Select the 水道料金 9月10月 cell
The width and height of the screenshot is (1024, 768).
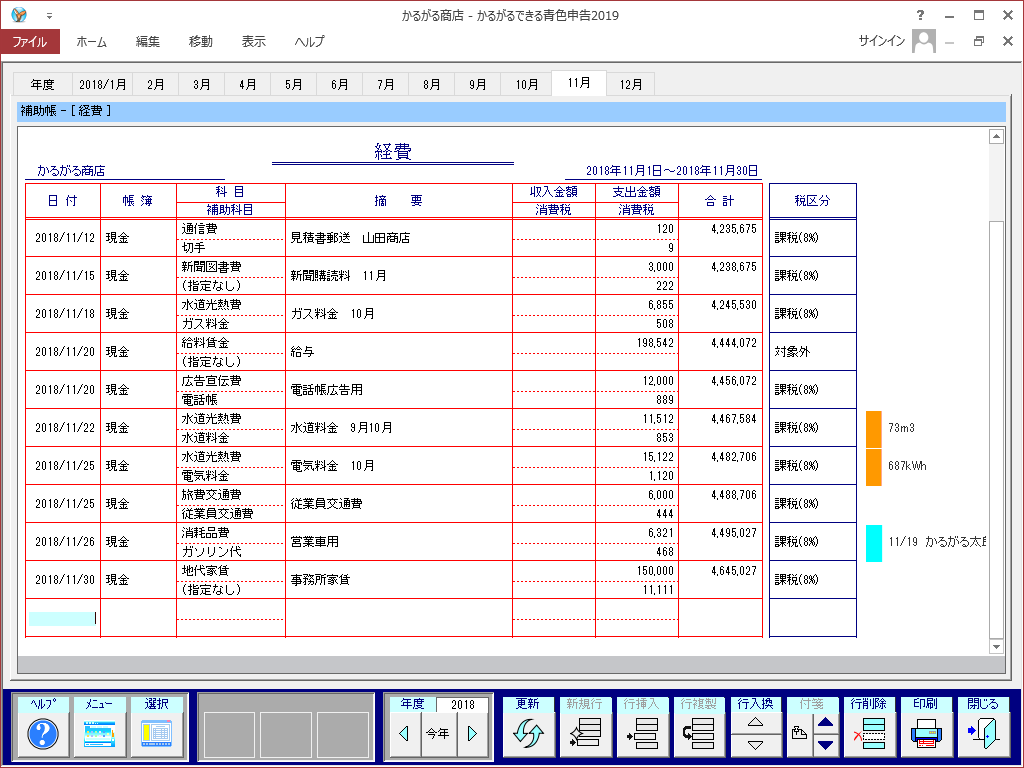click(399, 428)
